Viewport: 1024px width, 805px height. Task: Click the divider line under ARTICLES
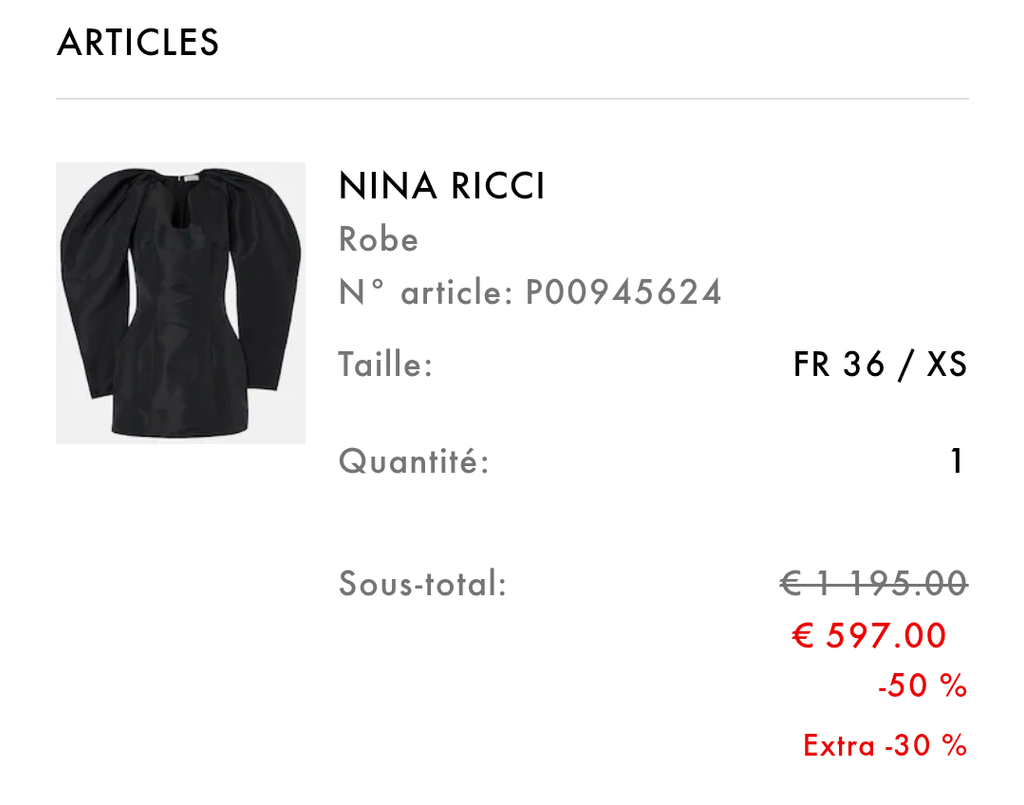coord(512,99)
